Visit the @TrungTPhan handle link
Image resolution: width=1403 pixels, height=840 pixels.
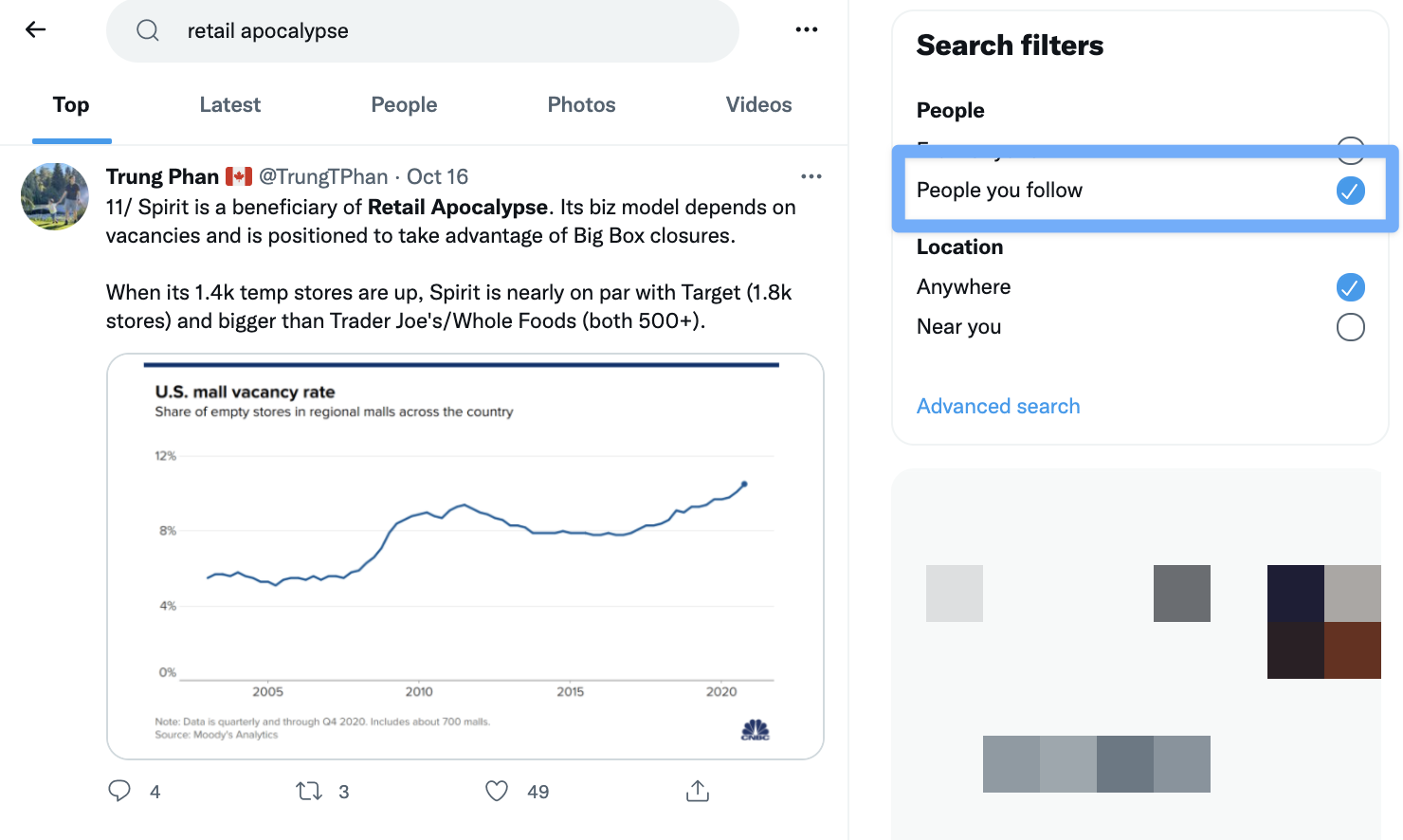[x=323, y=177]
